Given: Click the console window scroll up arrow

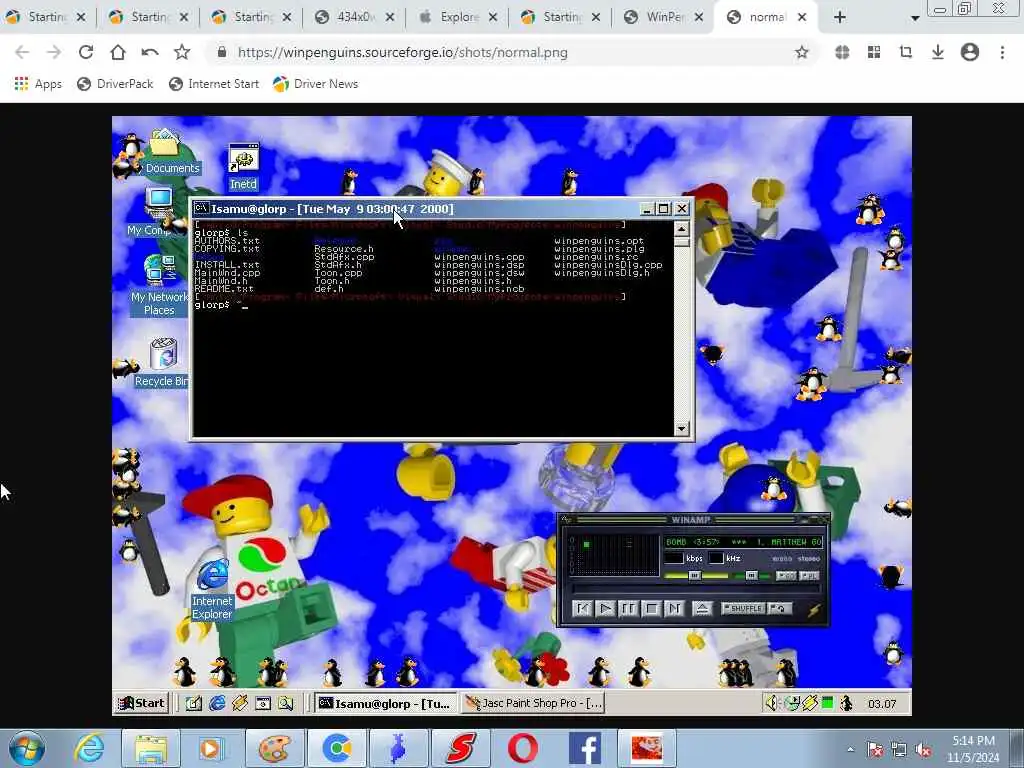Looking at the screenshot, I should click(681, 229).
